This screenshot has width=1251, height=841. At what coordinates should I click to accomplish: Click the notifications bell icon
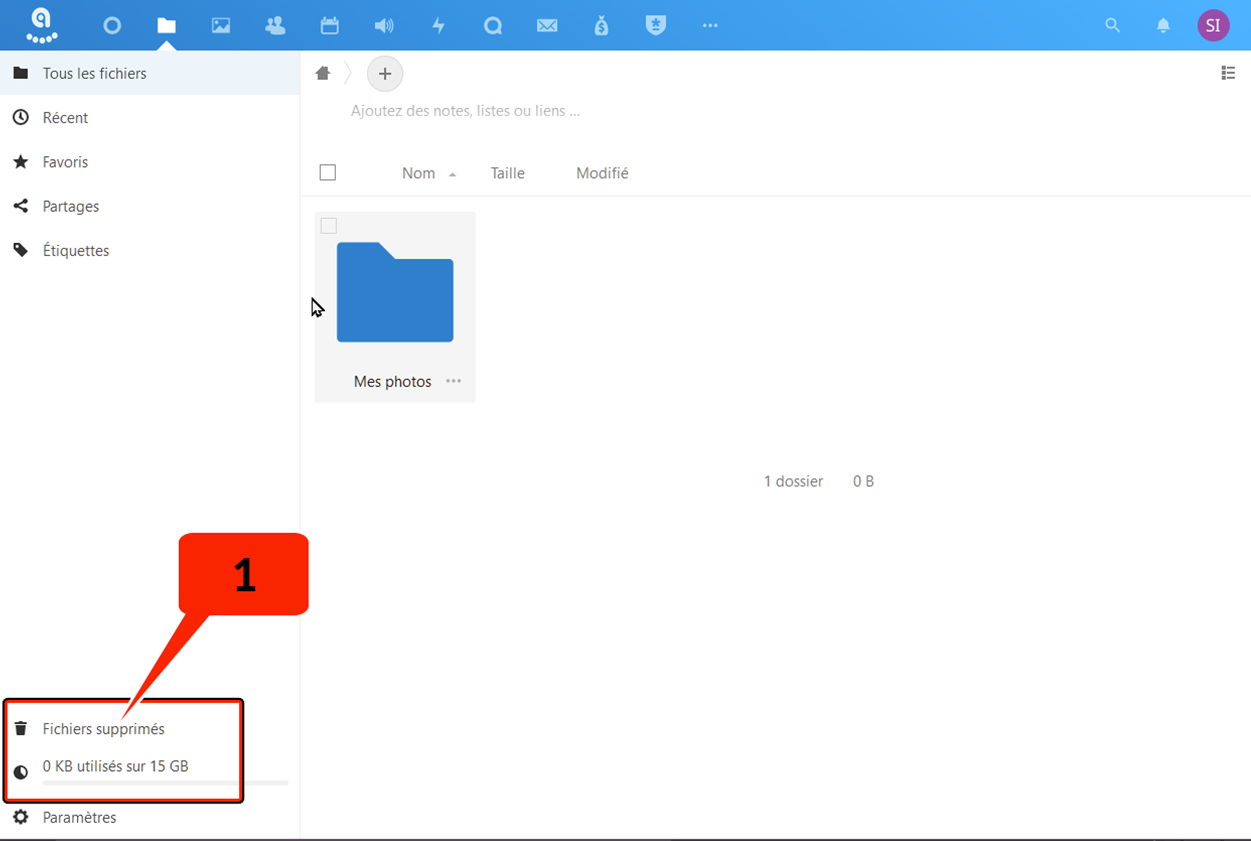click(x=1163, y=26)
